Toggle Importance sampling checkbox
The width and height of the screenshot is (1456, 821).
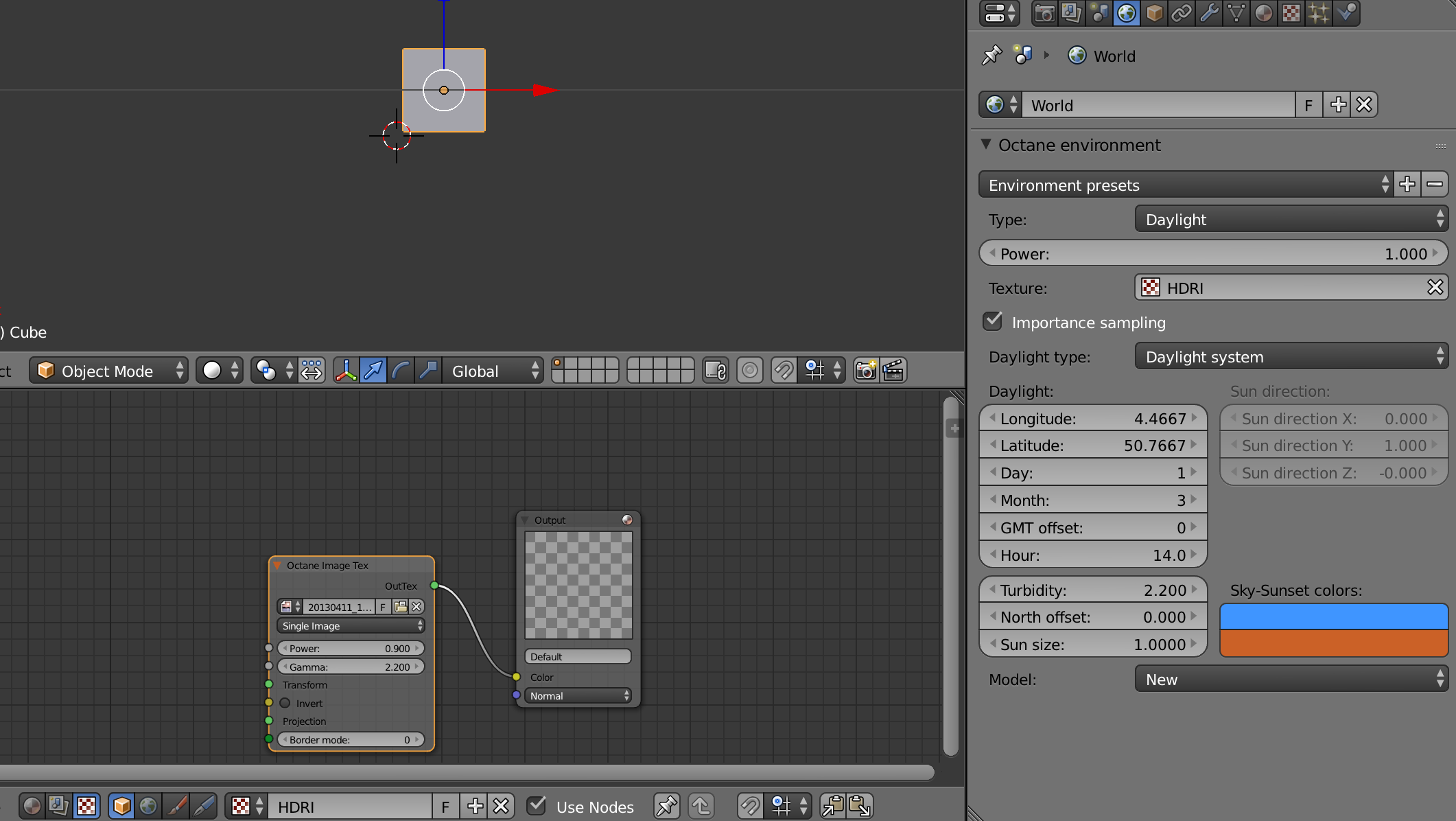tap(993, 321)
